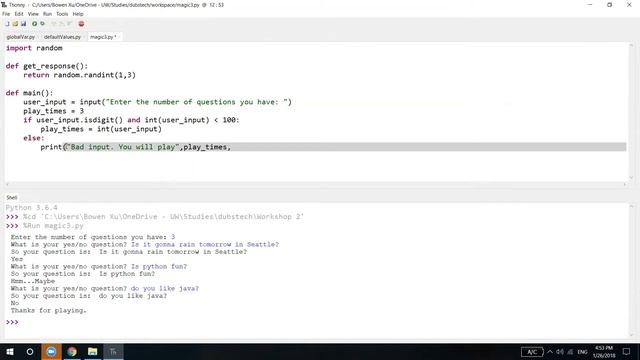Stop the program with the red Stop icon
The width and height of the screenshot is (640, 360).
(x=81, y=24)
